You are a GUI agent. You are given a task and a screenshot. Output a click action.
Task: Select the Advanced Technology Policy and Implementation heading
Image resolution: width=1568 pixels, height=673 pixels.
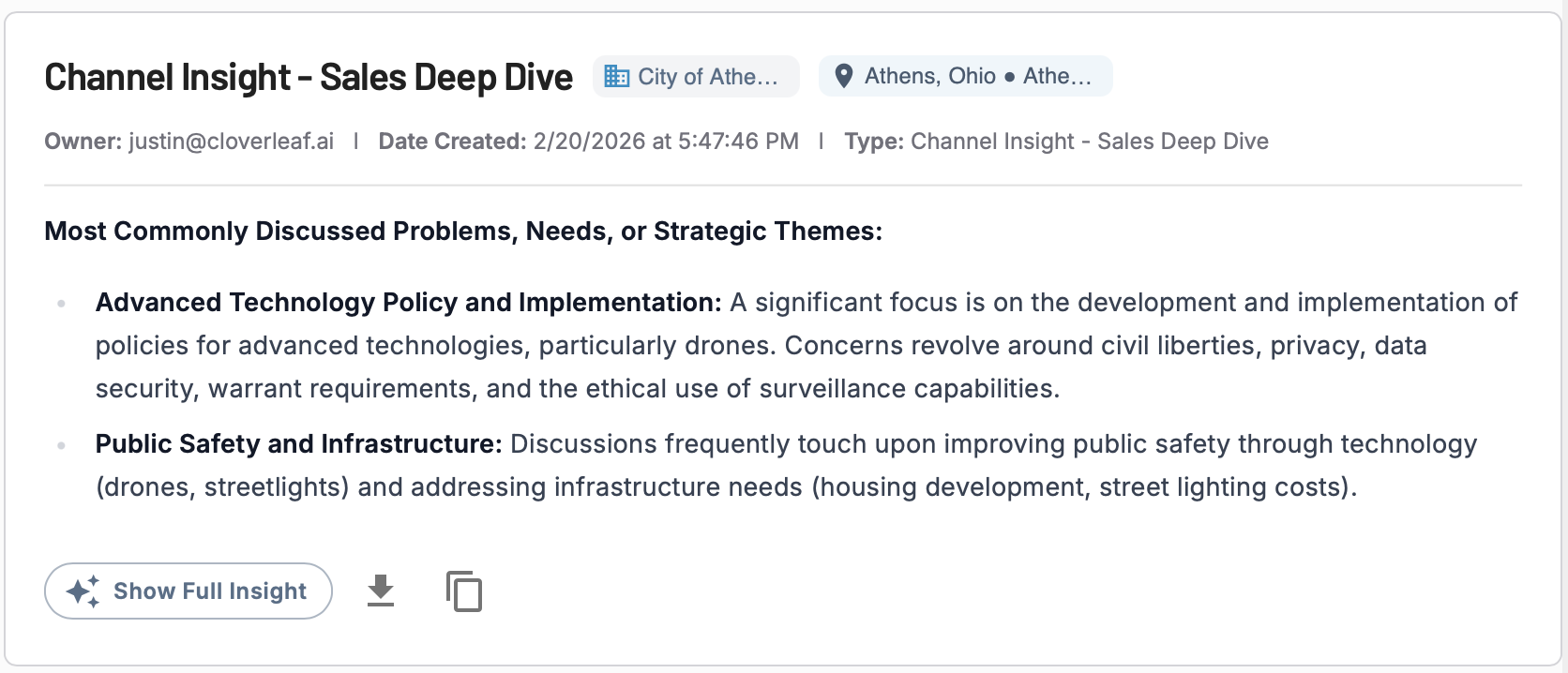[408, 303]
